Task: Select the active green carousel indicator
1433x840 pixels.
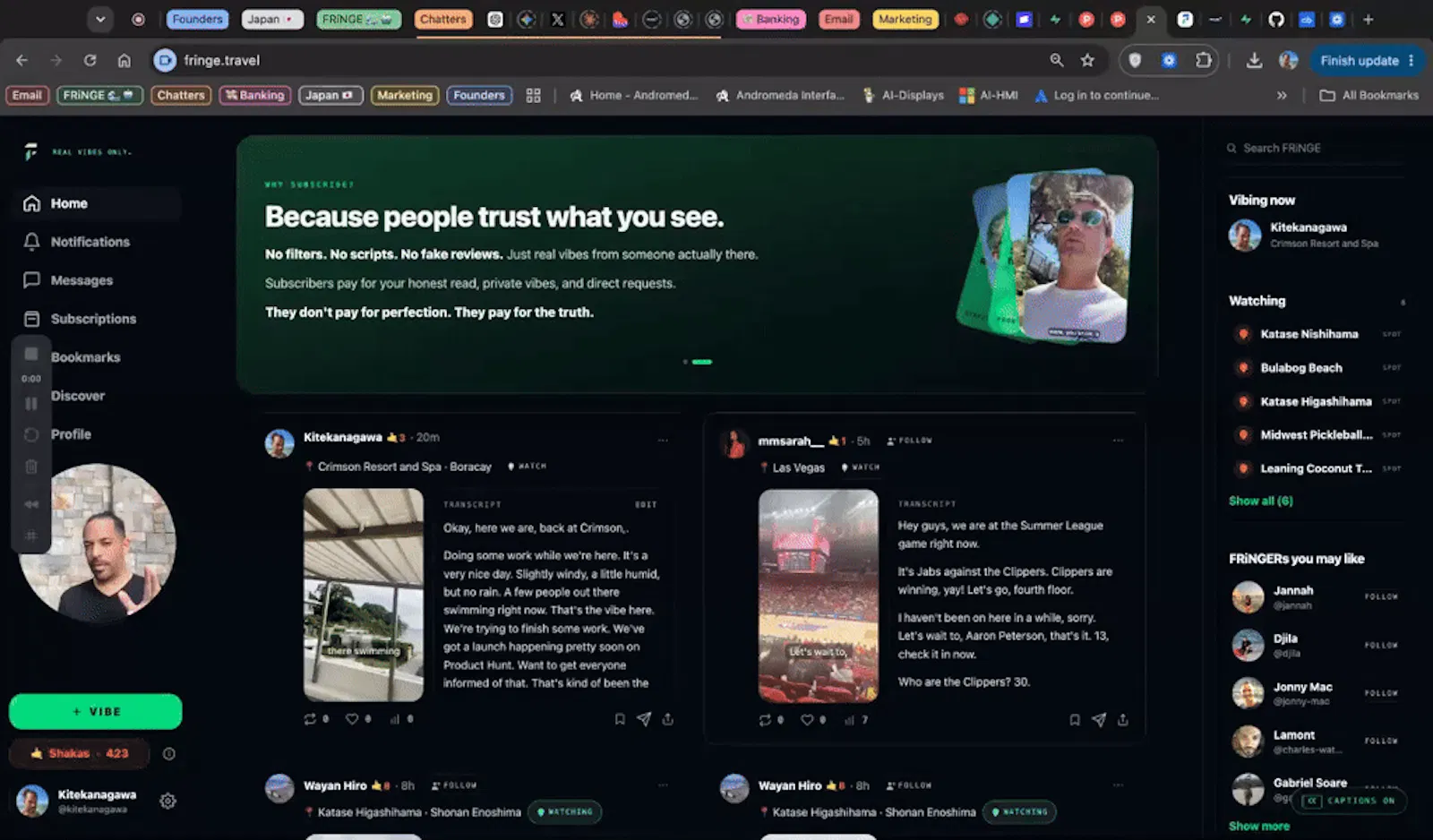Action: [702, 362]
